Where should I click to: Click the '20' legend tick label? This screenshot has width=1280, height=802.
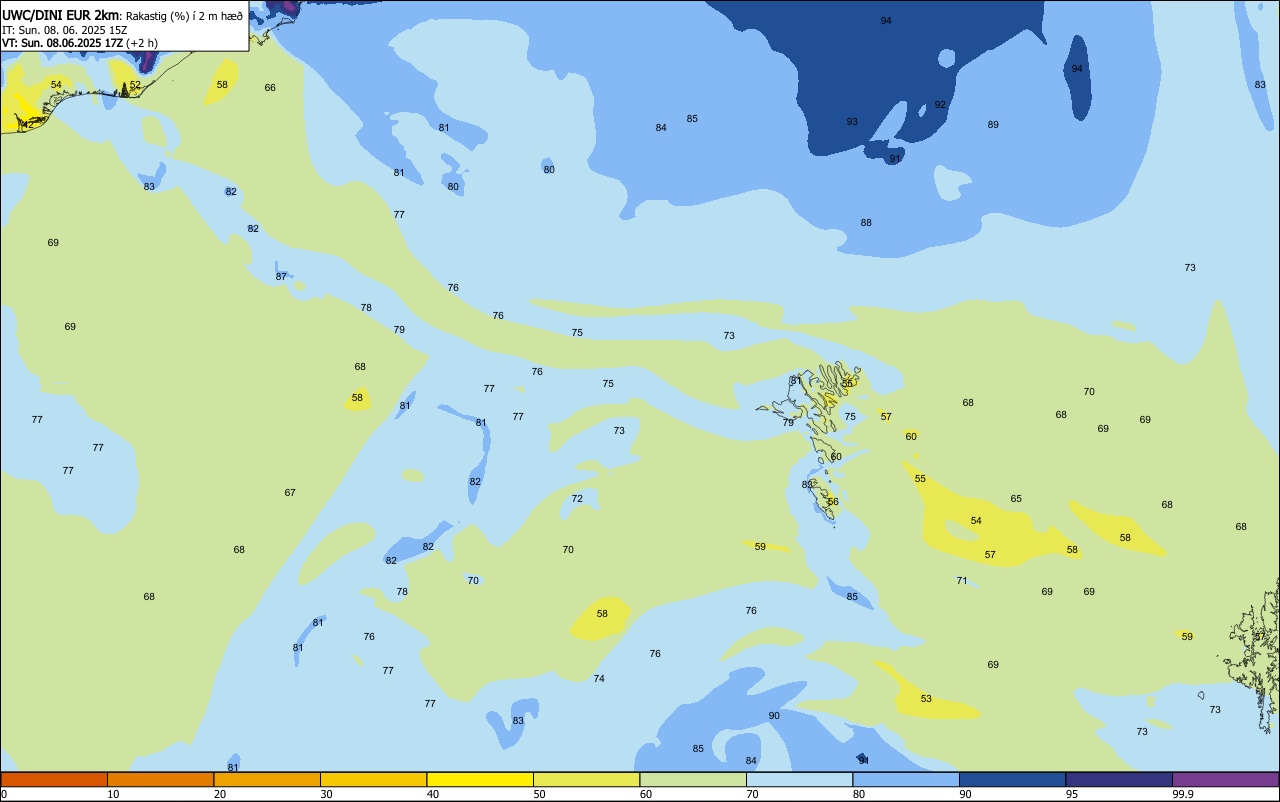pos(219,794)
